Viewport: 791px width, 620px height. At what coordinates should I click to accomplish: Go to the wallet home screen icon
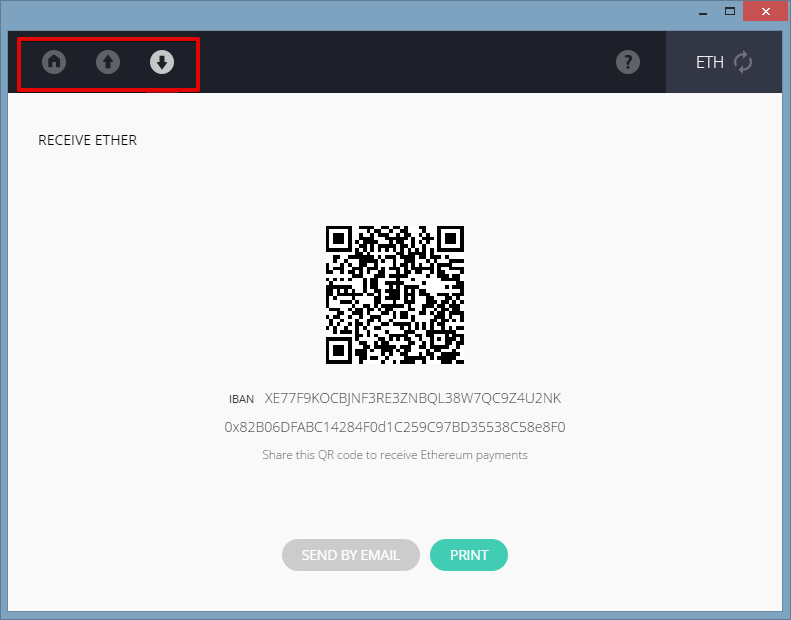tap(54, 62)
